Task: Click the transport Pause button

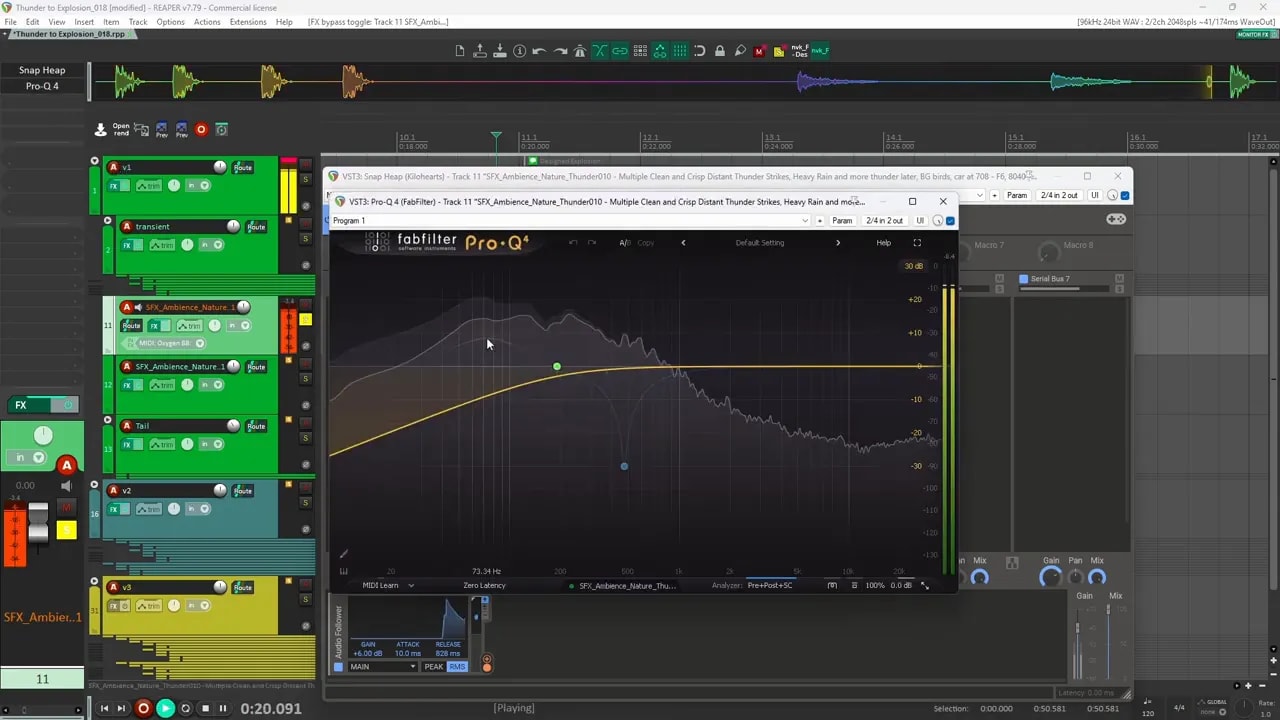Action: pyautogui.click(x=223, y=708)
